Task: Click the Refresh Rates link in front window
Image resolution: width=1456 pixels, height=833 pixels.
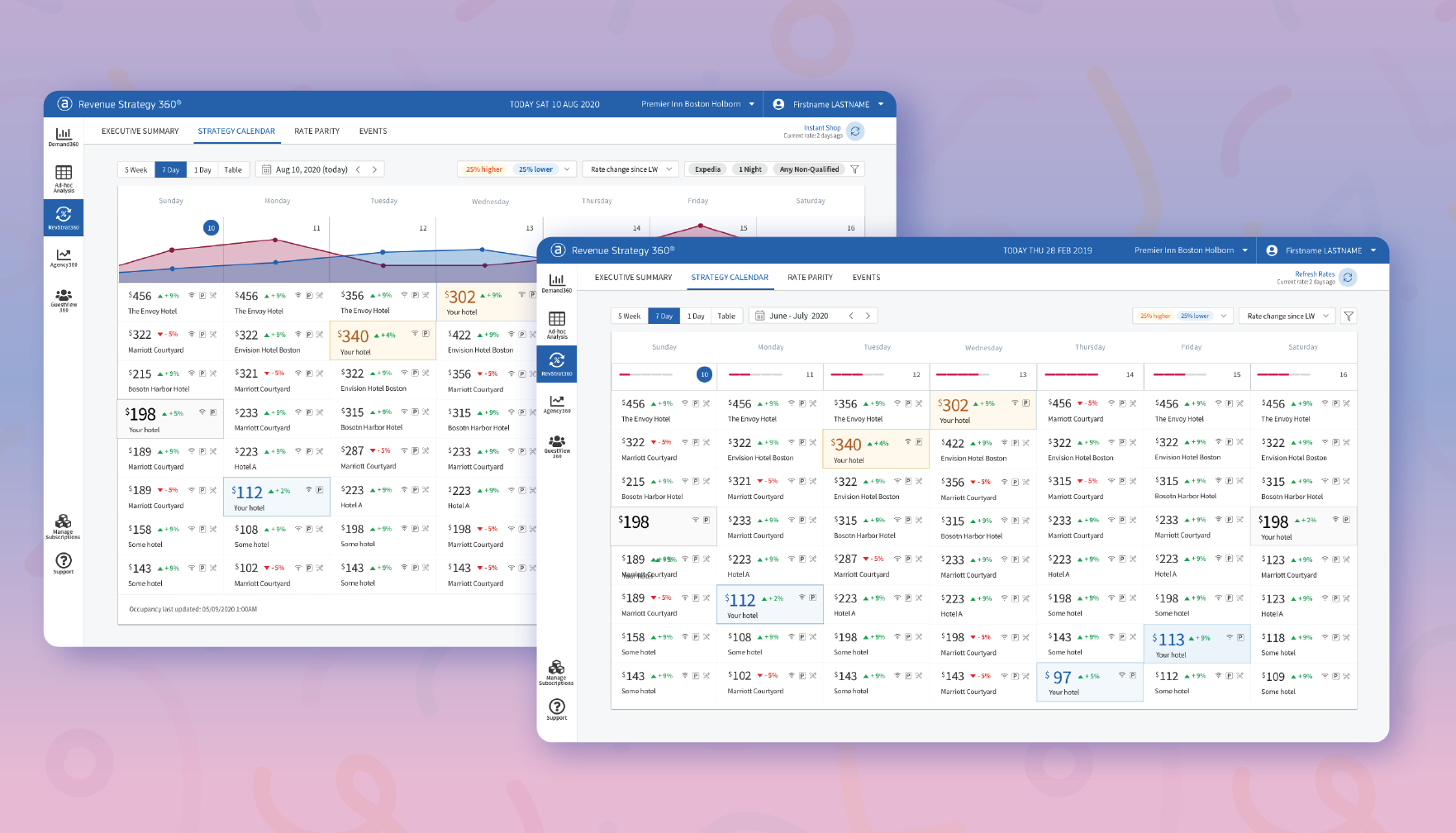Action: [x=1315, y=274]
